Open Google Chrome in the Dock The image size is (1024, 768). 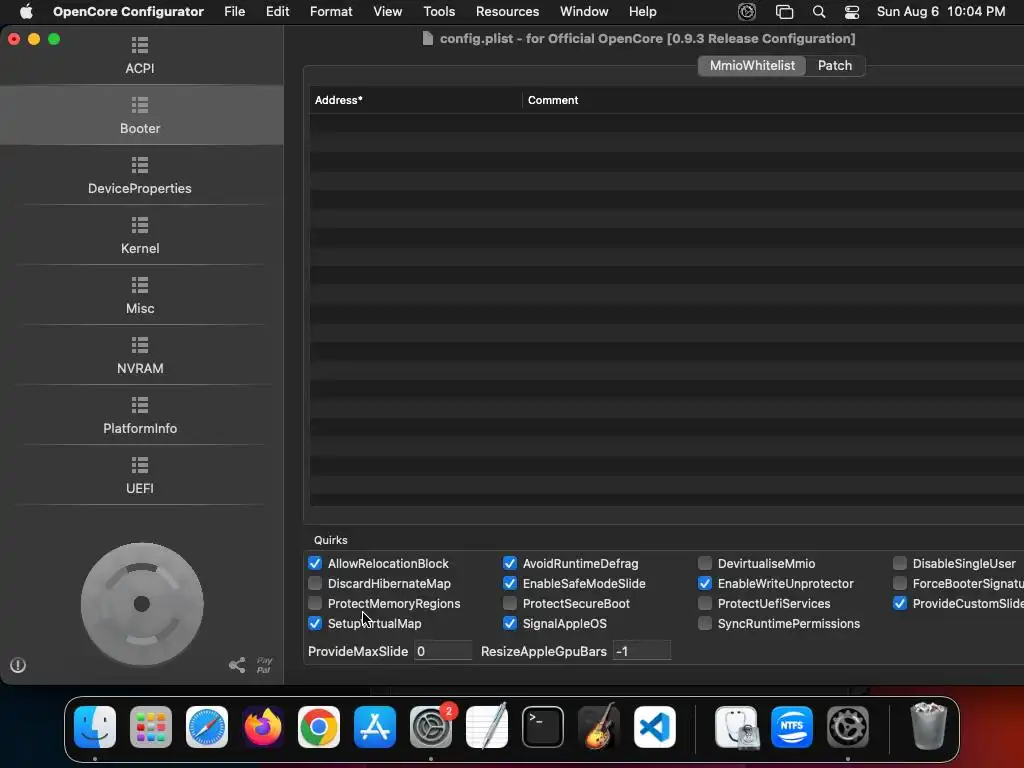(319, 727)
